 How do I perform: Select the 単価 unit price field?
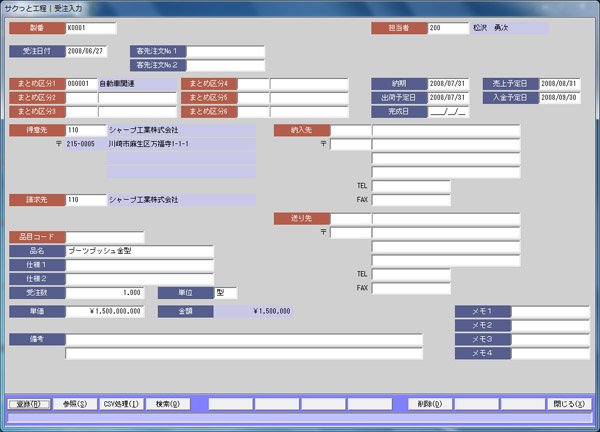point(105,311)
